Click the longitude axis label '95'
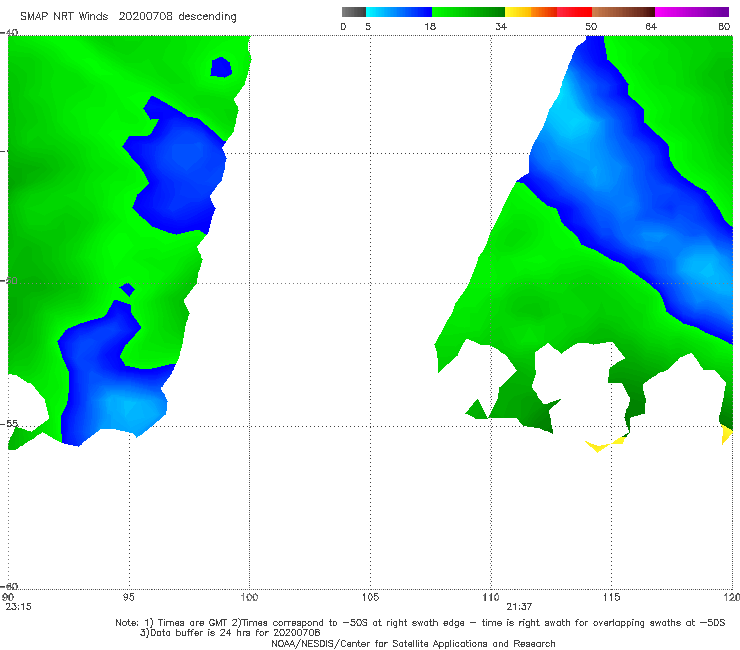This screenshot has width=740, height=650. pos(128,597)
